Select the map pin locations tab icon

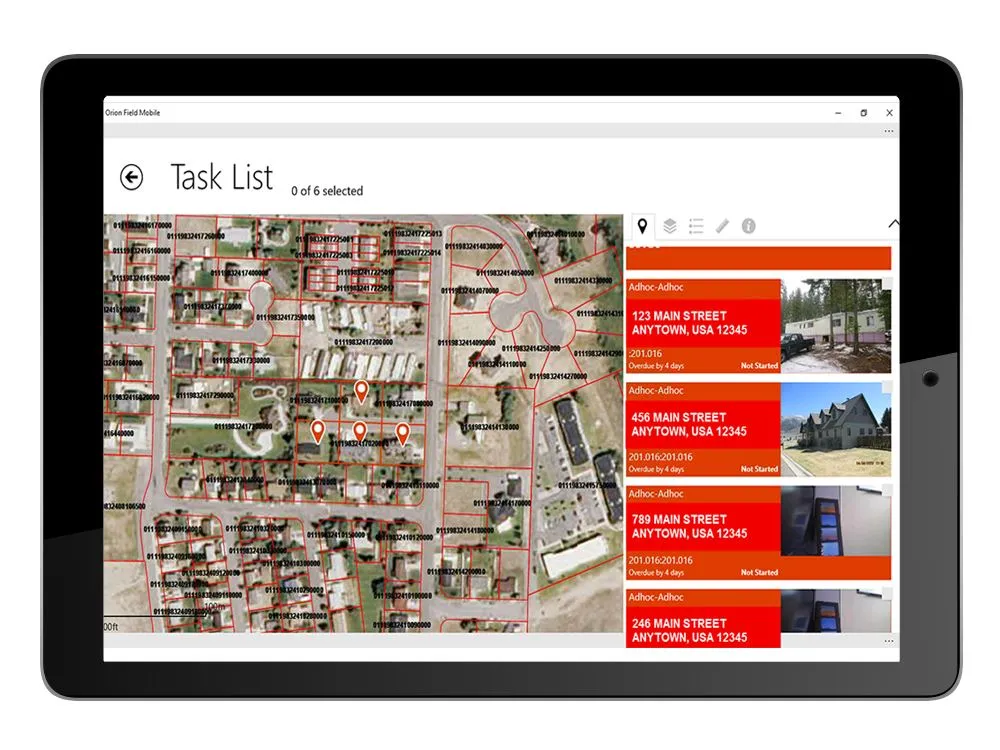(x=642, y=226)
